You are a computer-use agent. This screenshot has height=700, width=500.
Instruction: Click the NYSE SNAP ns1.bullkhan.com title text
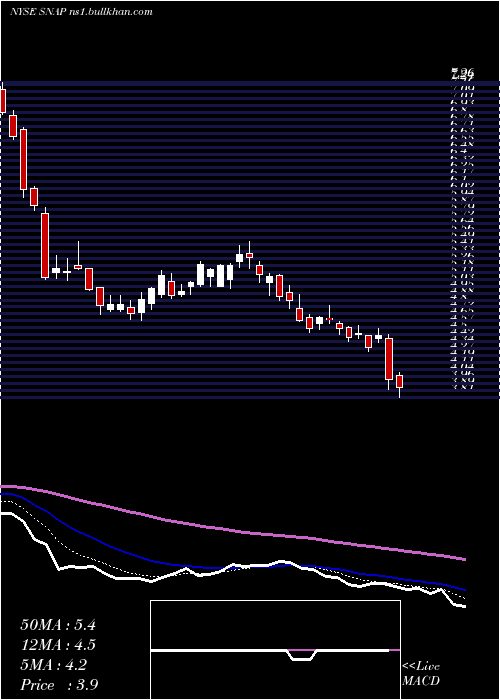(x=81, y=12)
